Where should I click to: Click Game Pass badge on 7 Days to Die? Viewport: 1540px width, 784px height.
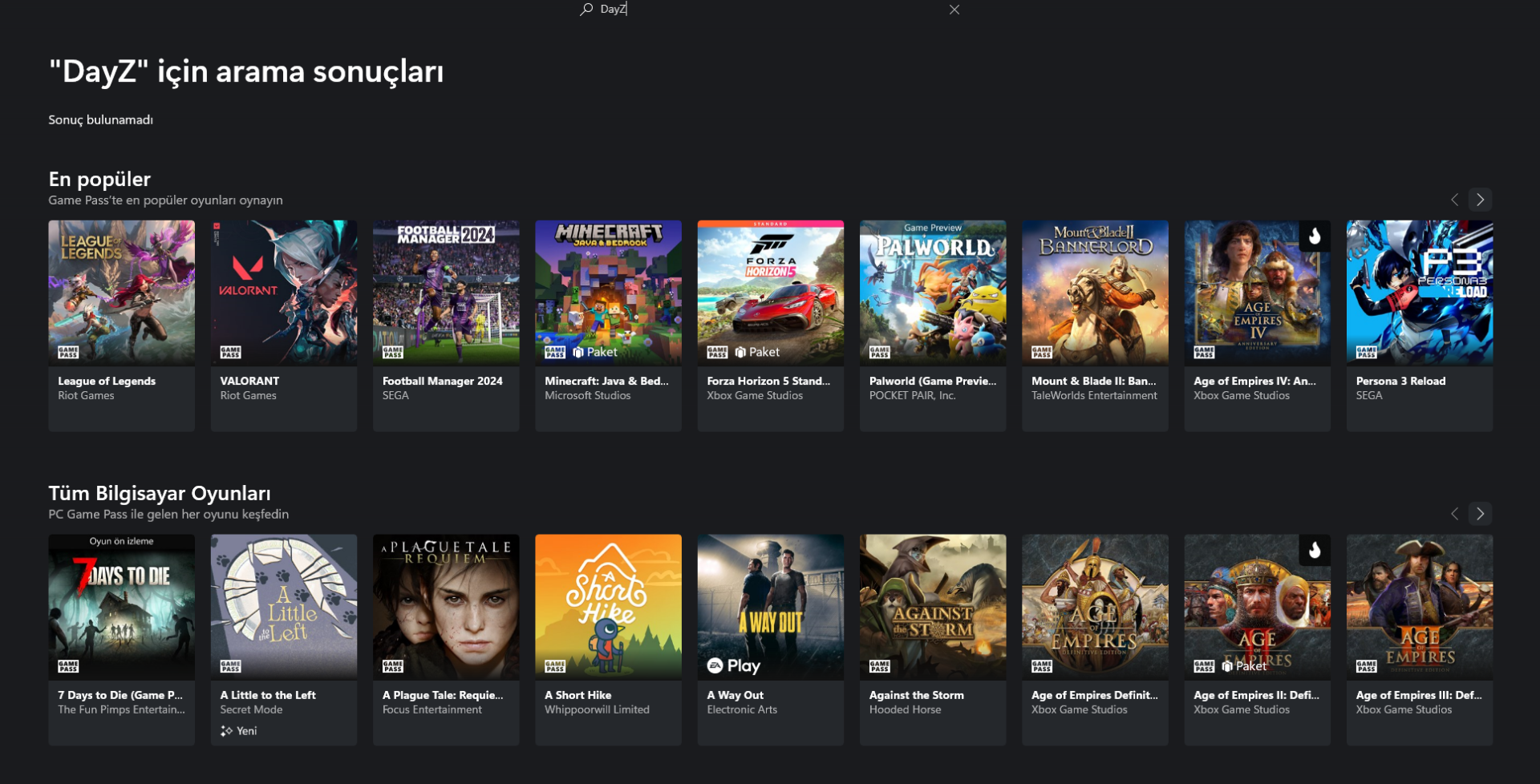click(68, 666)
